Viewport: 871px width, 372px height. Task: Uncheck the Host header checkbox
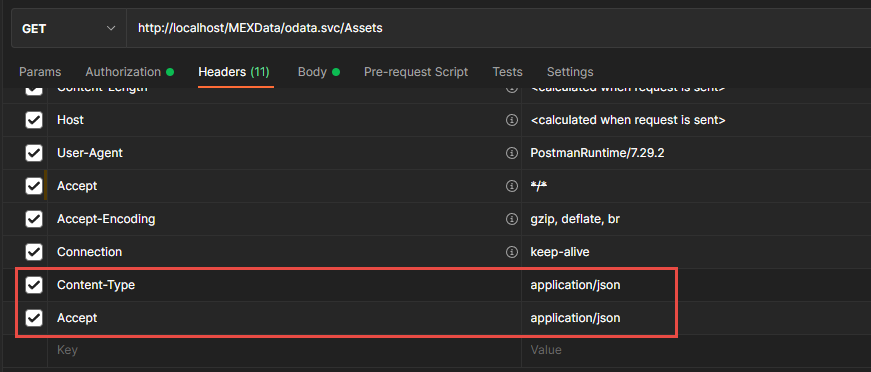(x=34, y=120)
